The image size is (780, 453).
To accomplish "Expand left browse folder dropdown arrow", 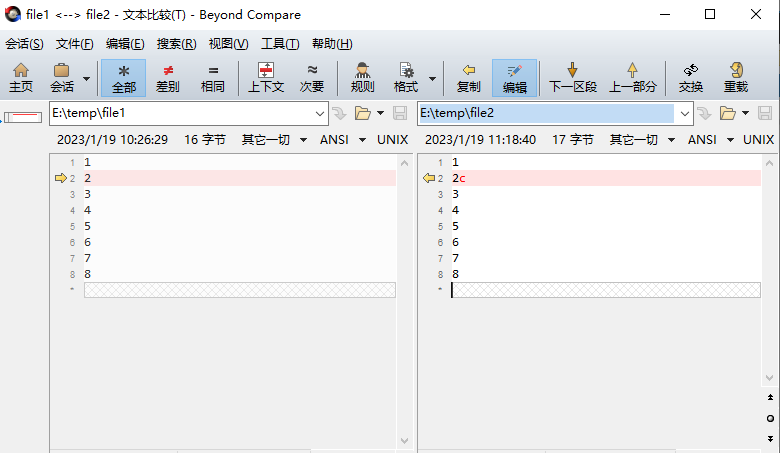I will (381, 113).
